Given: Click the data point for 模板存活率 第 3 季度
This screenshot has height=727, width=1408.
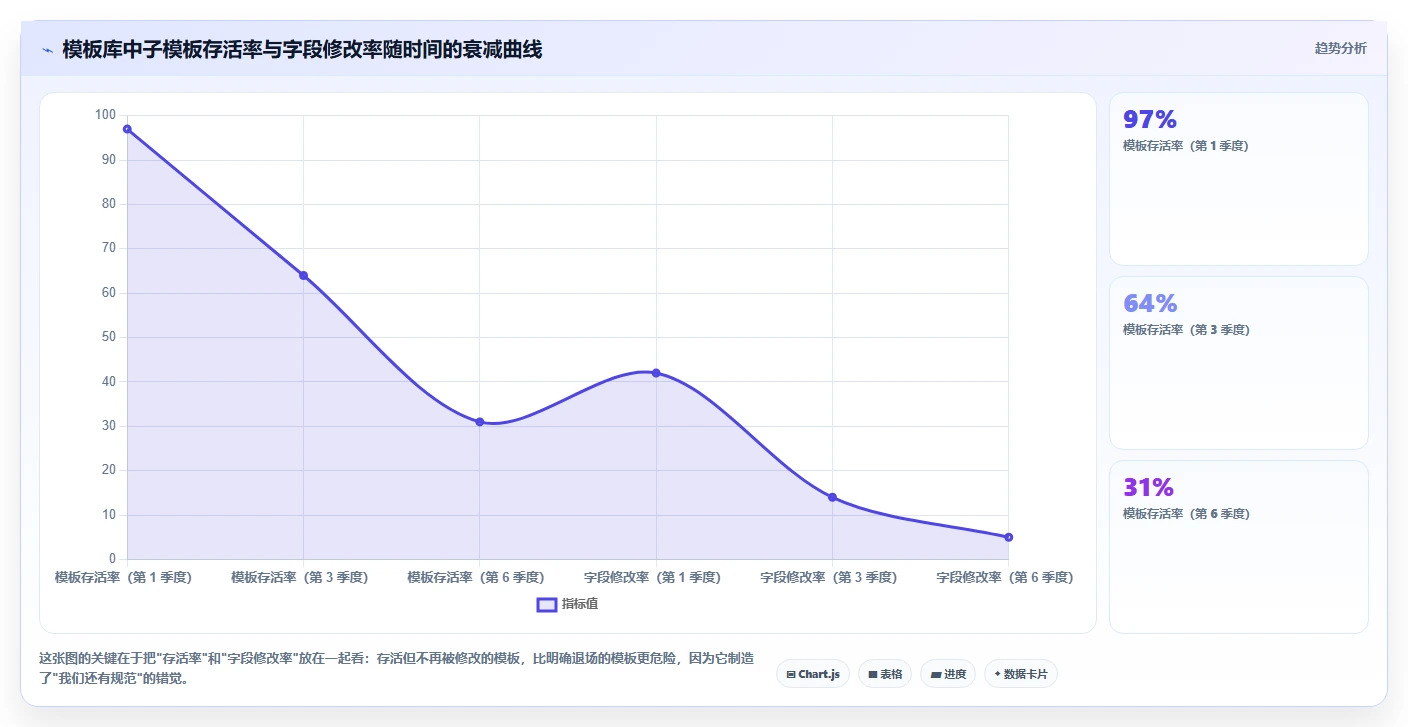Looking at the screenshot, I should (x=303, y=275).
